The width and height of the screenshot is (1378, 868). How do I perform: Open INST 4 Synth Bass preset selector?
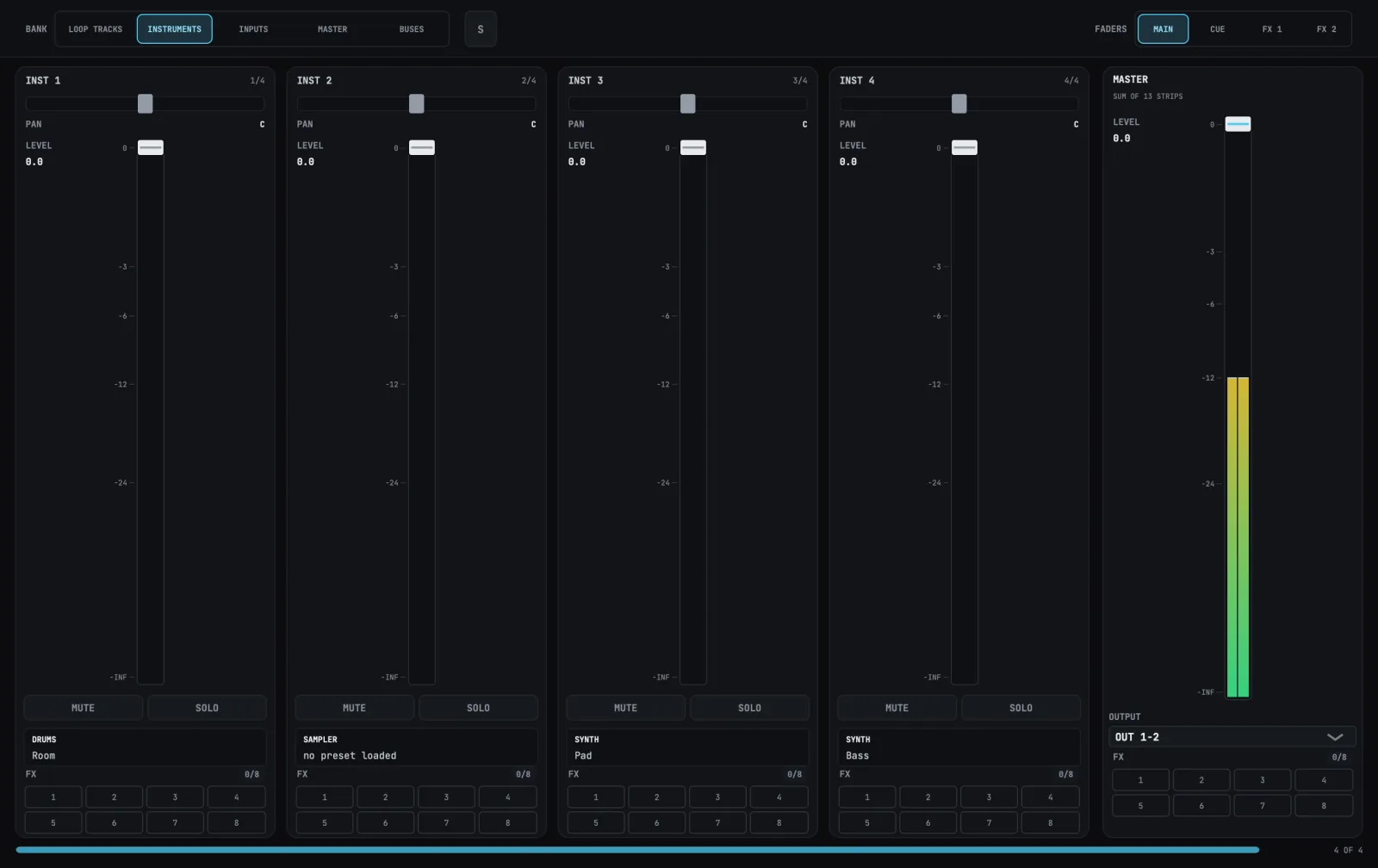point(959,747)
